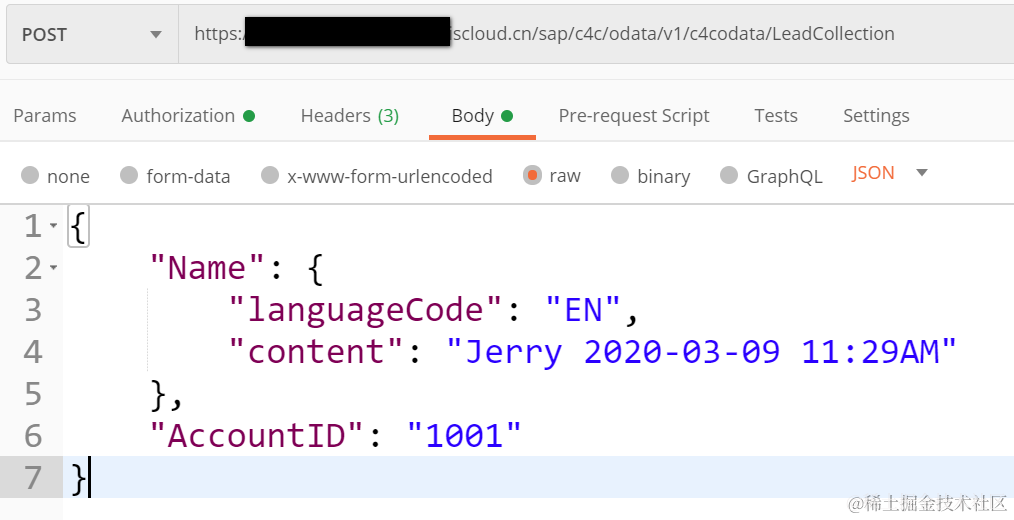Collapse the Name object at line 2
Image resolution: width=1014 pixels, height=520 pixels.
point(54,268)
